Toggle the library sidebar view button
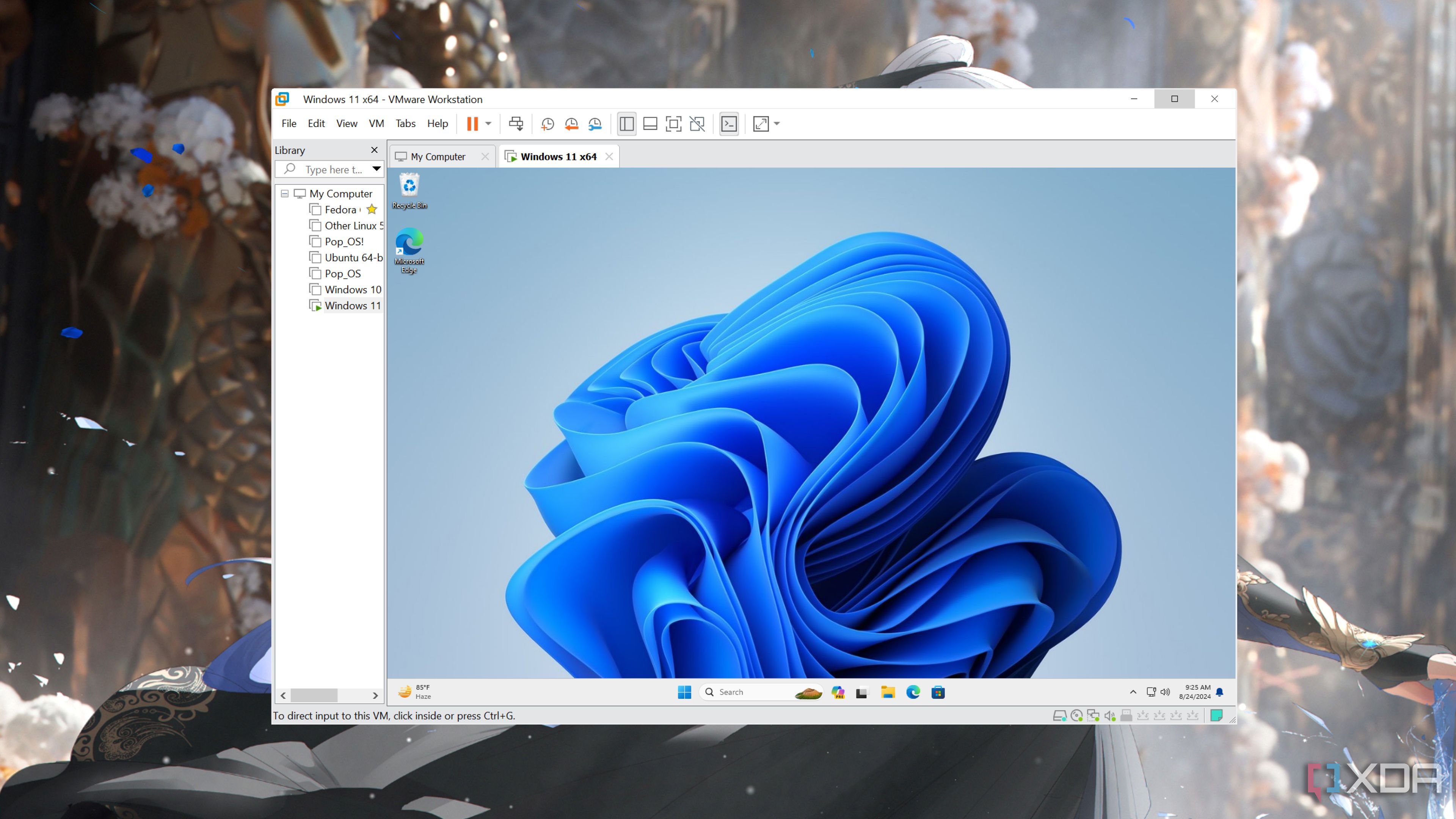This screenshot has width=1456, height=819. [x=626, y=124]
